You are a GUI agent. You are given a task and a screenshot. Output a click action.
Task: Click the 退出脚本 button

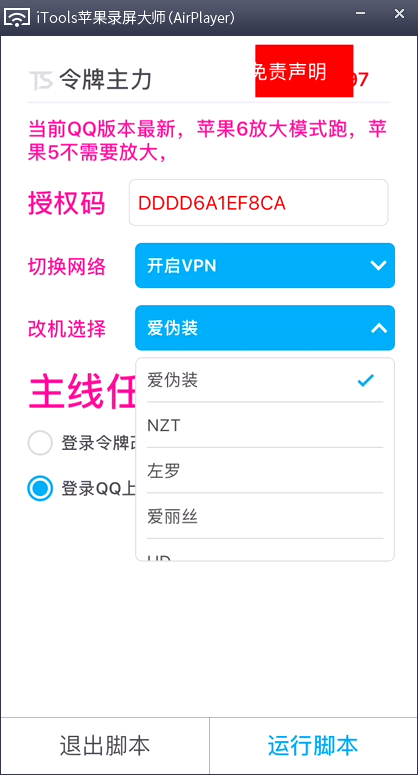coord(105,745)
